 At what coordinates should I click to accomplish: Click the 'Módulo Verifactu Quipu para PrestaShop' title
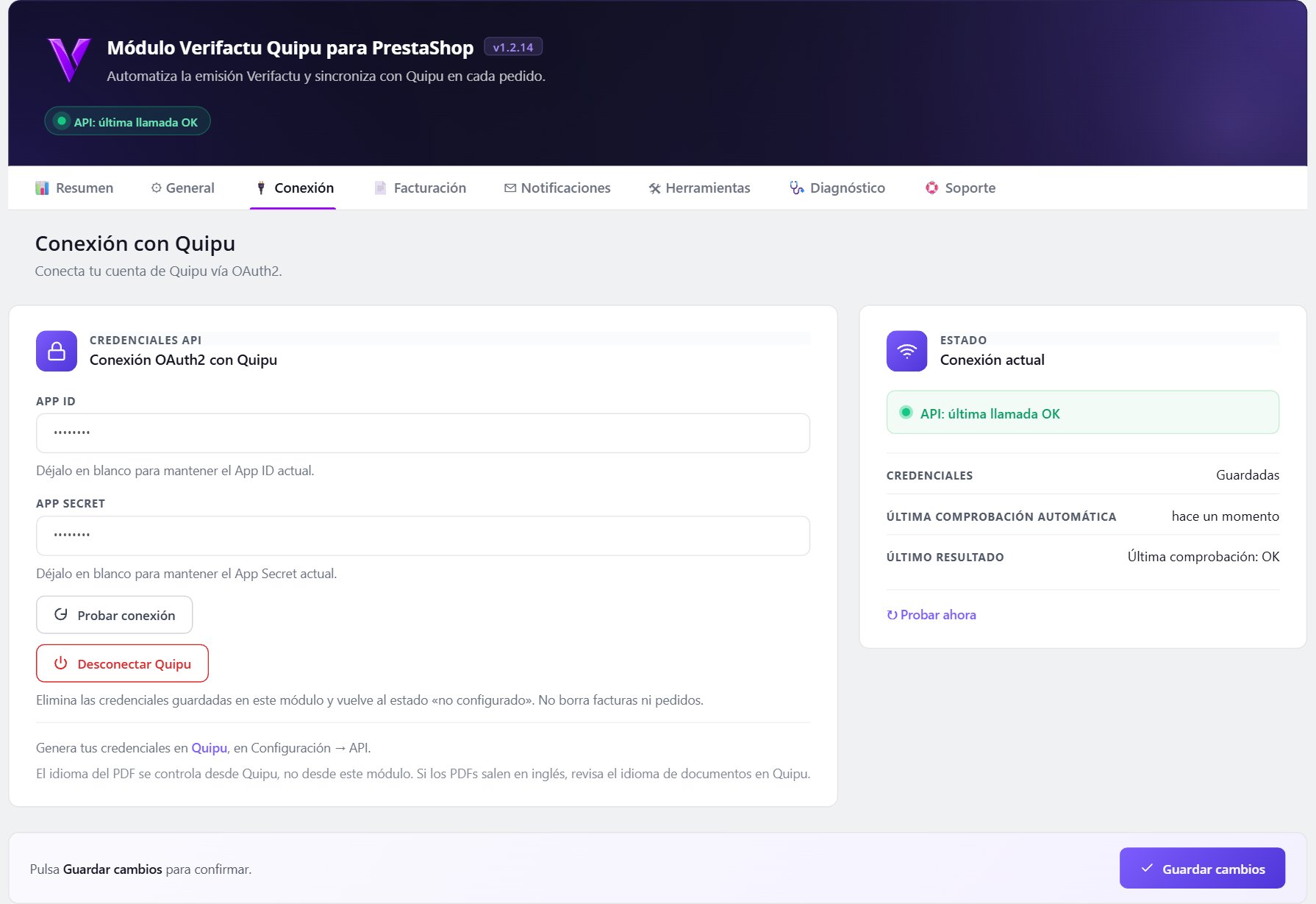[x=290, y=48]
